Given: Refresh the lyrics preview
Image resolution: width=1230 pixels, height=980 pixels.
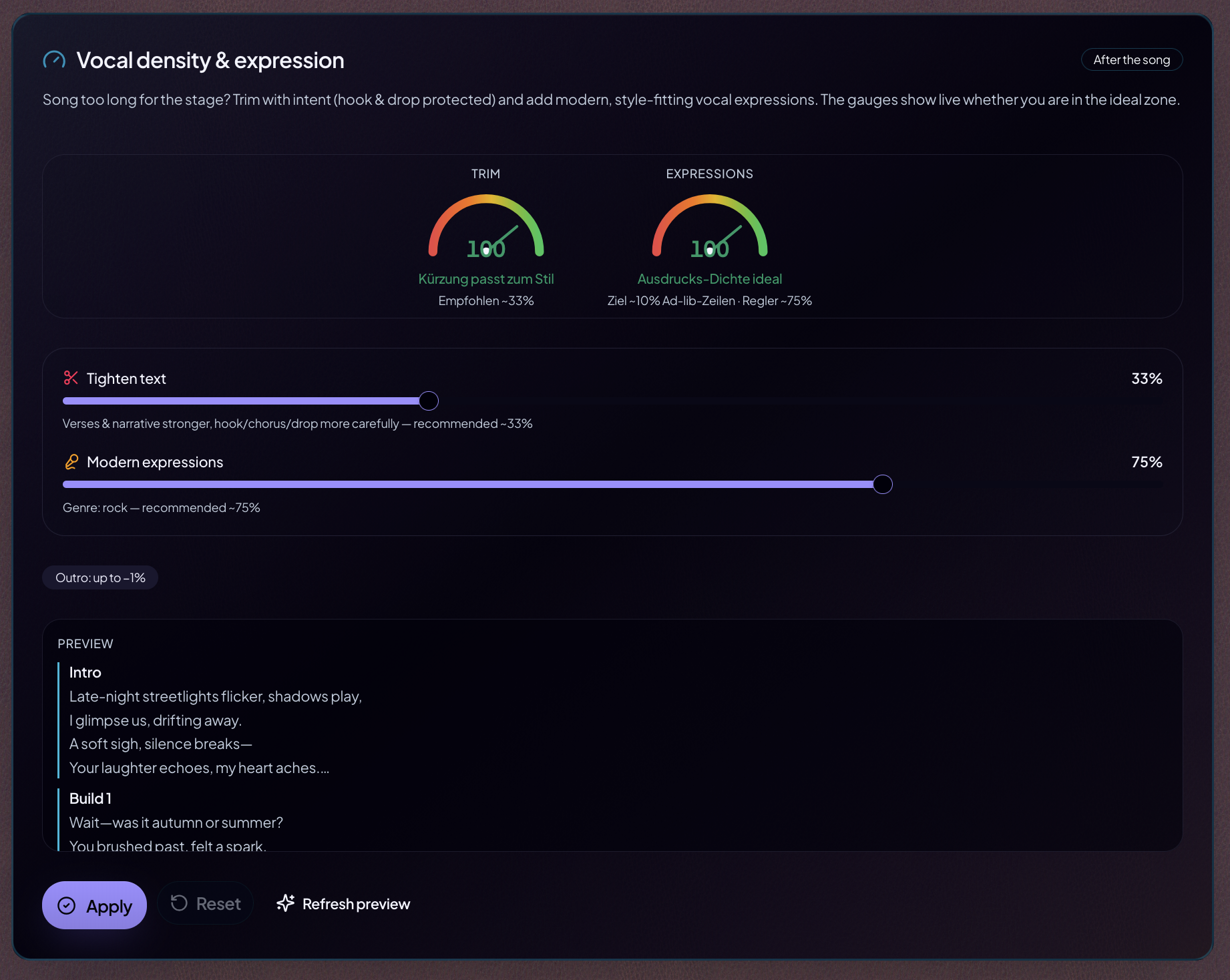Looking at the screenshot, I should tap(343, 903).
